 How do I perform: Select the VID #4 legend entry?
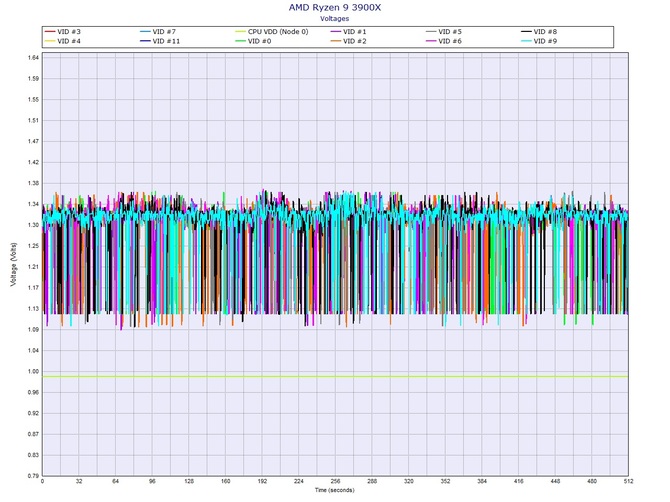[x=63, y=41]
